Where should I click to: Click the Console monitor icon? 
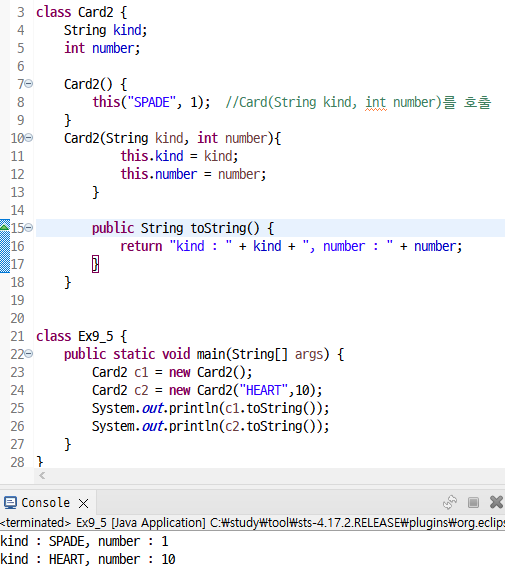[x=10, y=503]
